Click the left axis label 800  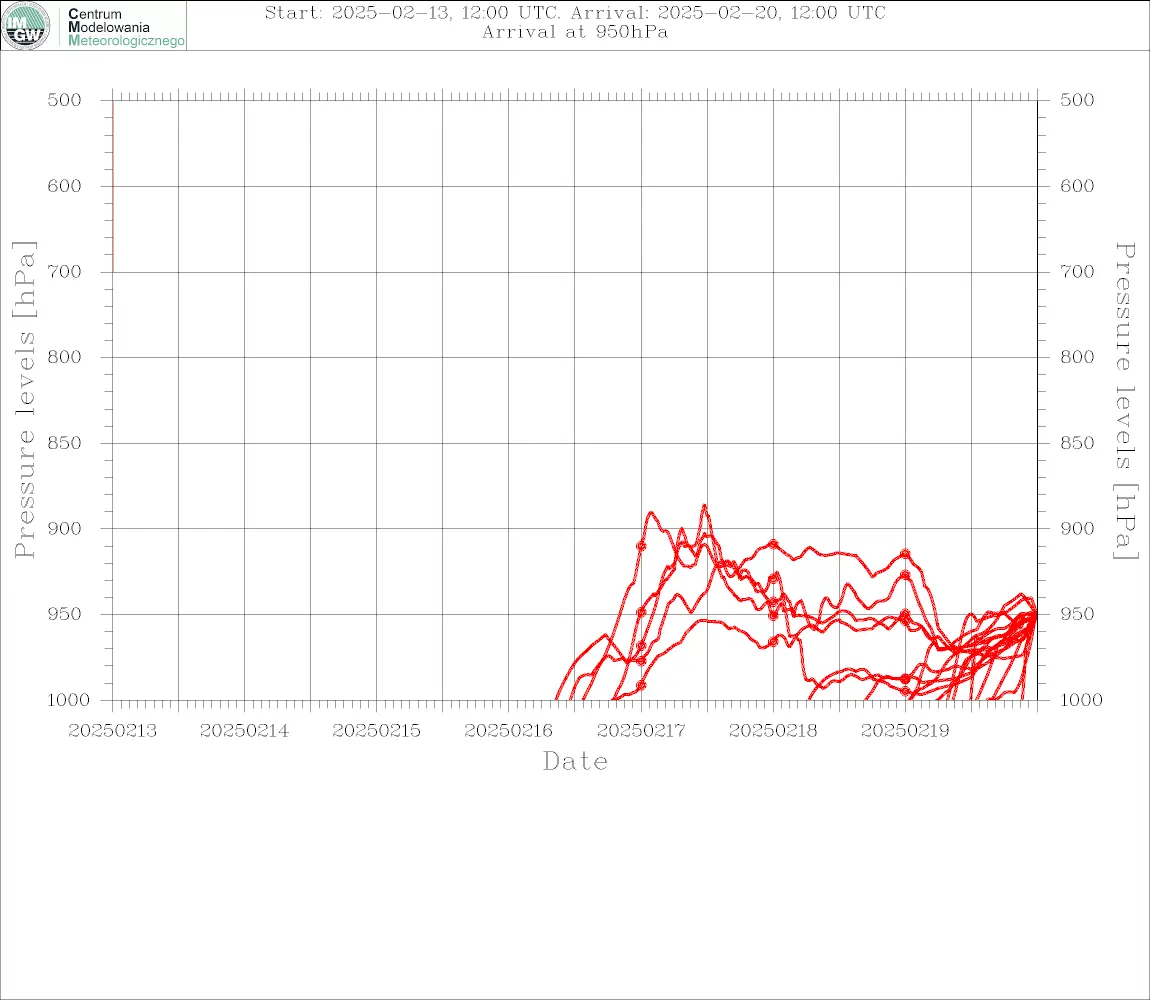click(x=65, y=357)
